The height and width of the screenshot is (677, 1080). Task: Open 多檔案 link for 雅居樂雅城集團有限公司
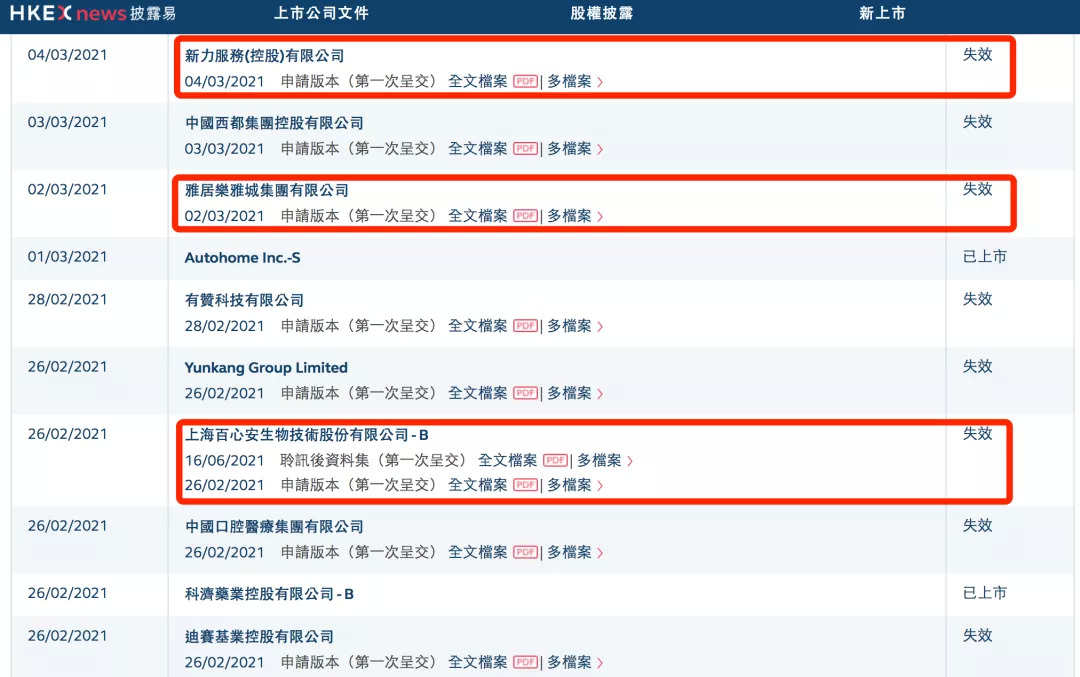coord(569,216)
